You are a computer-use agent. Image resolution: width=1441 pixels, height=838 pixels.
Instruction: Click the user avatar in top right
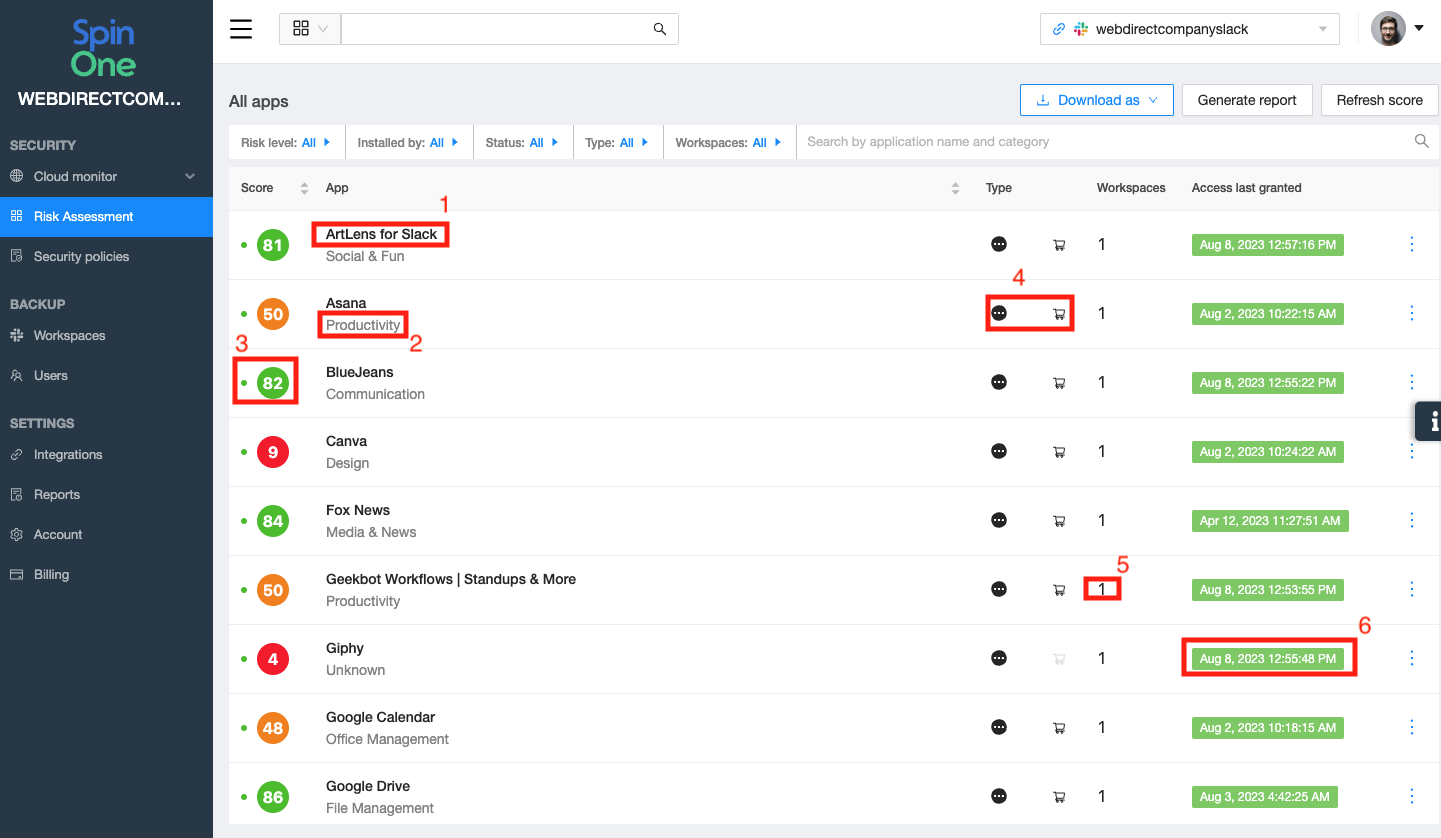(x=1388, y=29)
